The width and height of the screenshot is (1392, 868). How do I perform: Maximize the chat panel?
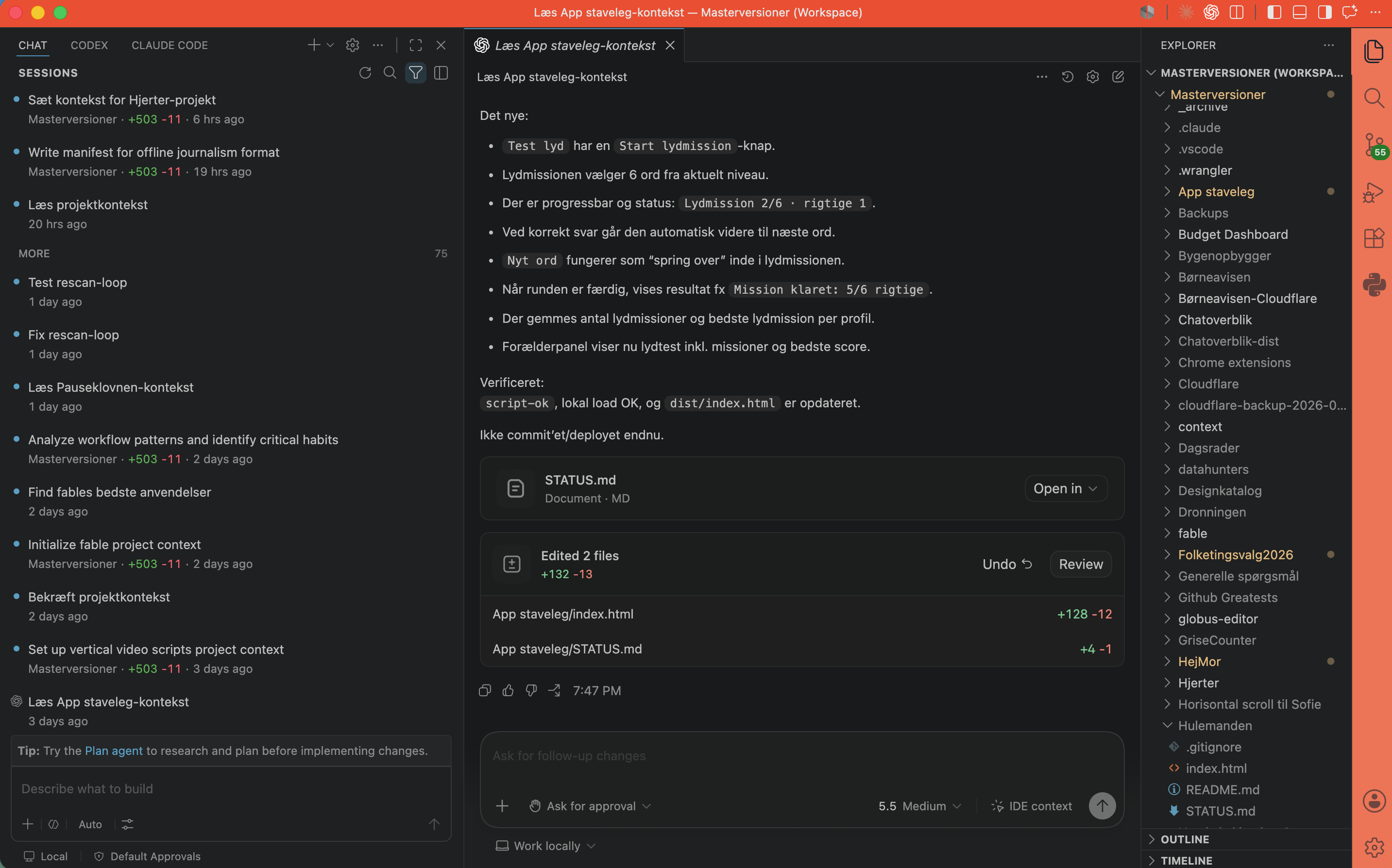(416, 45)
